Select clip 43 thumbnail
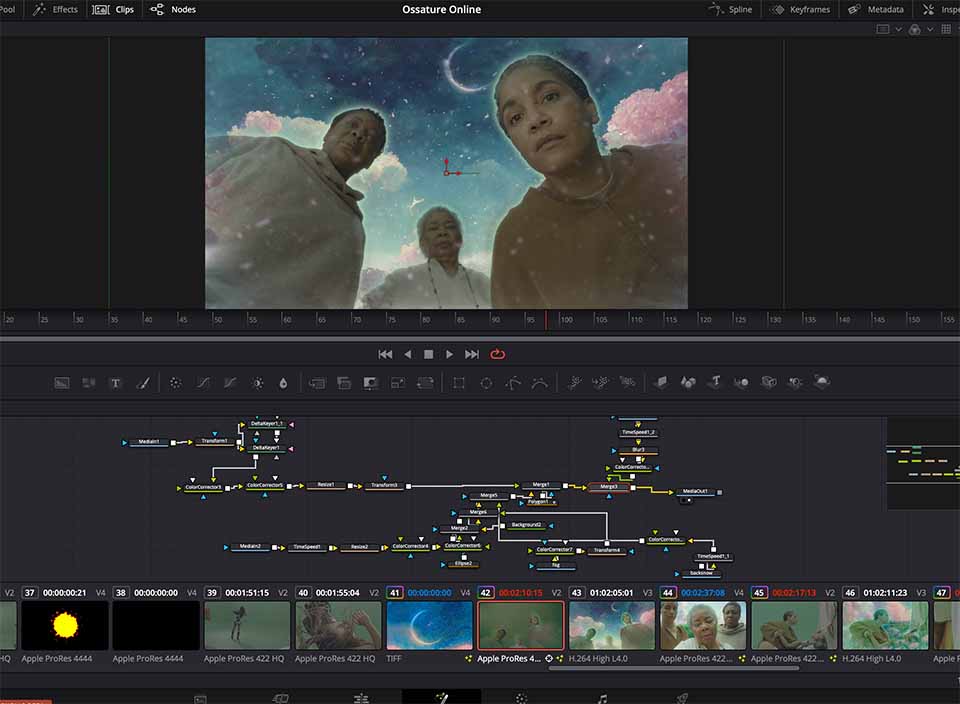This screenshot has width=960, height=704. click(612, 625)
